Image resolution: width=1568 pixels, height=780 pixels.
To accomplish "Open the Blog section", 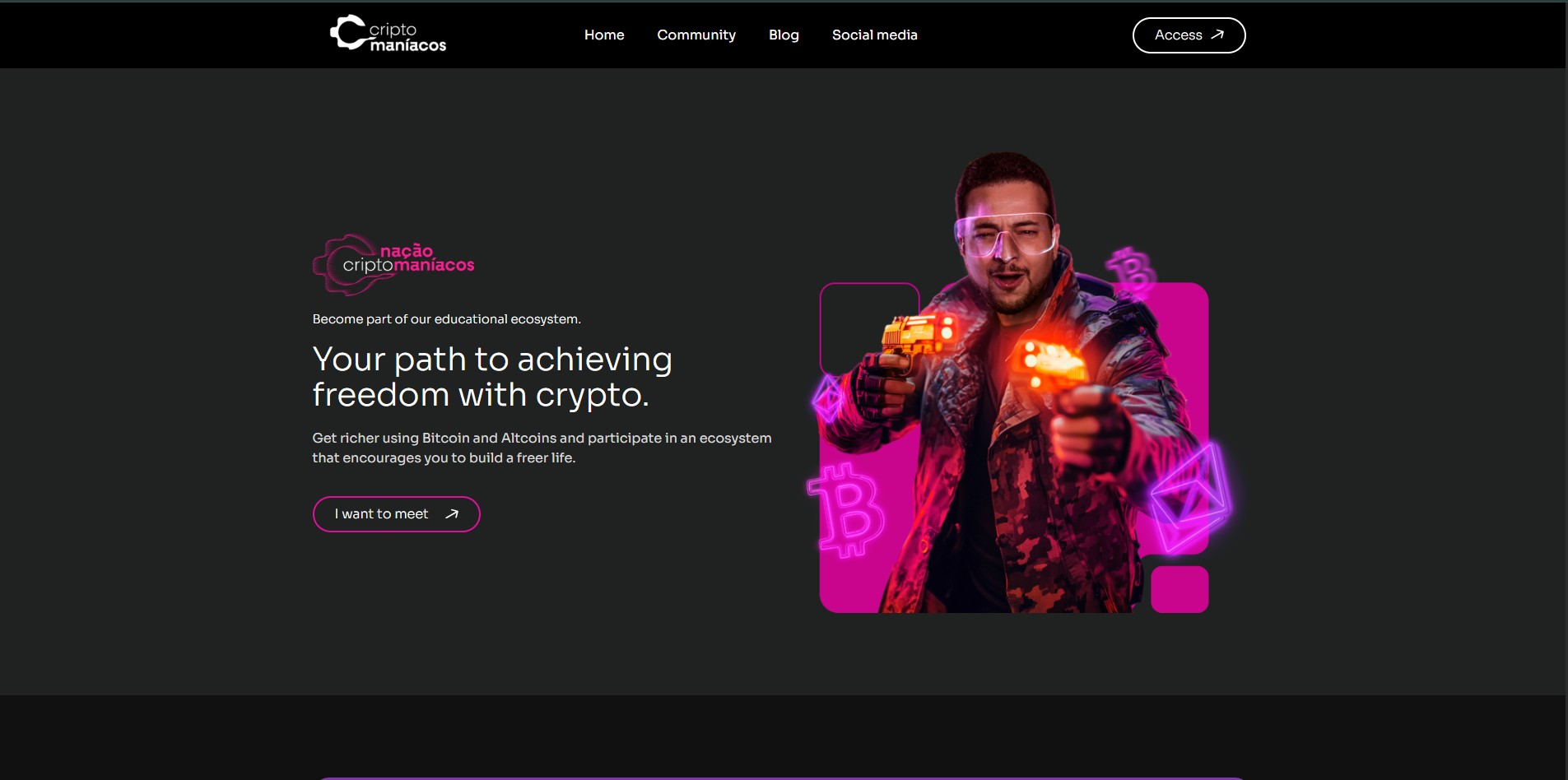I will click(784, 35).
